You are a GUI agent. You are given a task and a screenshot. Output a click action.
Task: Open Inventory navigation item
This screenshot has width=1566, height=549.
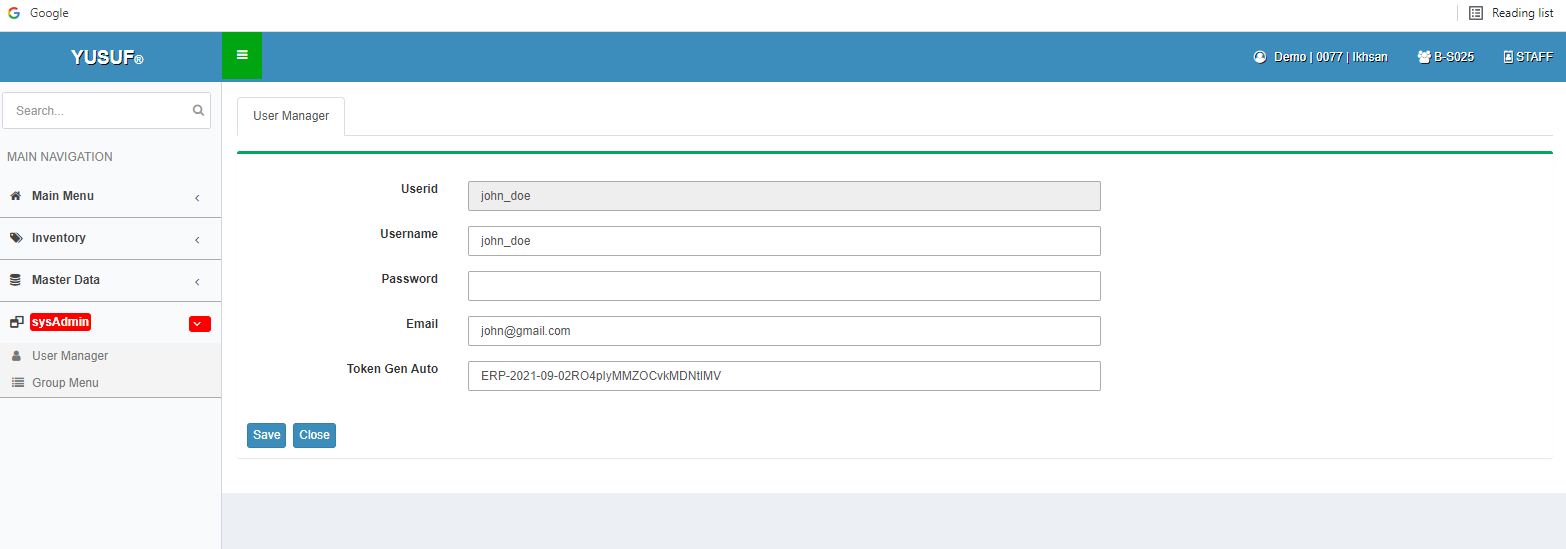(x=110, y=238)
